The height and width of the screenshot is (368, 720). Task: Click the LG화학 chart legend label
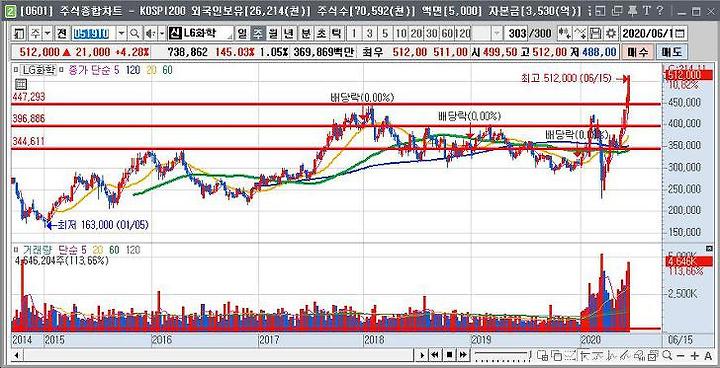[x=38, y=70]
